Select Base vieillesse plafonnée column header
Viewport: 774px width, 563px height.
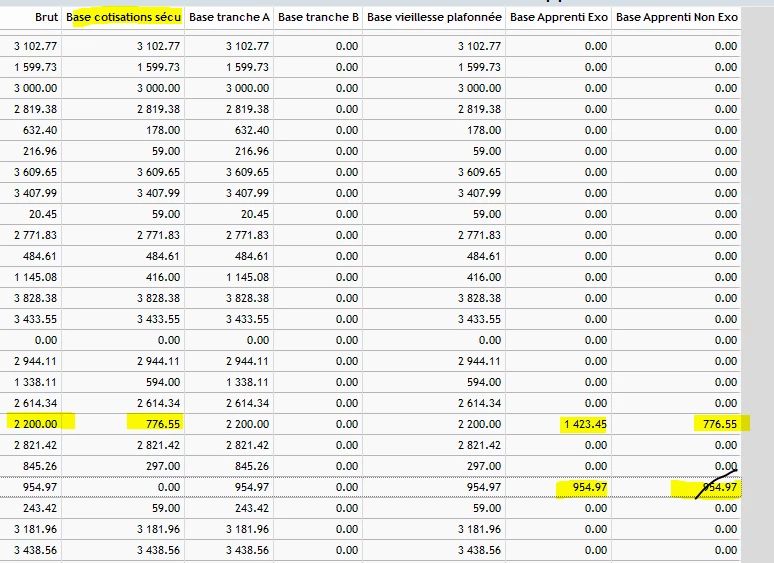click(434, 17)
